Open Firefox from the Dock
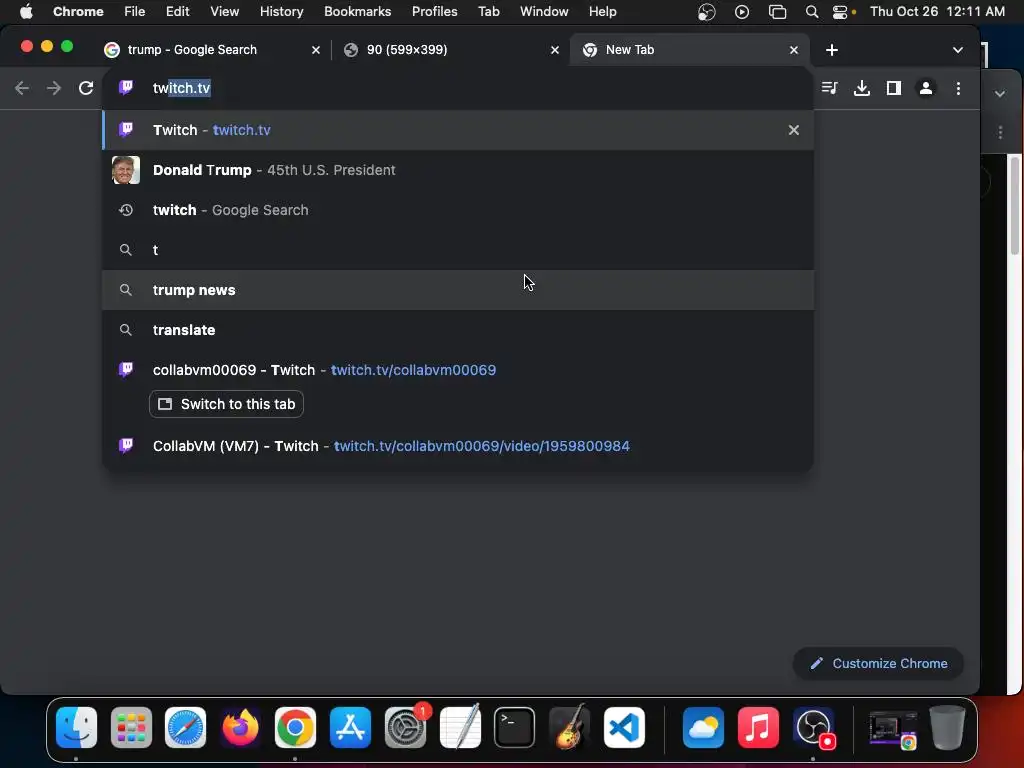Viewport: 1024px width, 768px height. [240, 727]
